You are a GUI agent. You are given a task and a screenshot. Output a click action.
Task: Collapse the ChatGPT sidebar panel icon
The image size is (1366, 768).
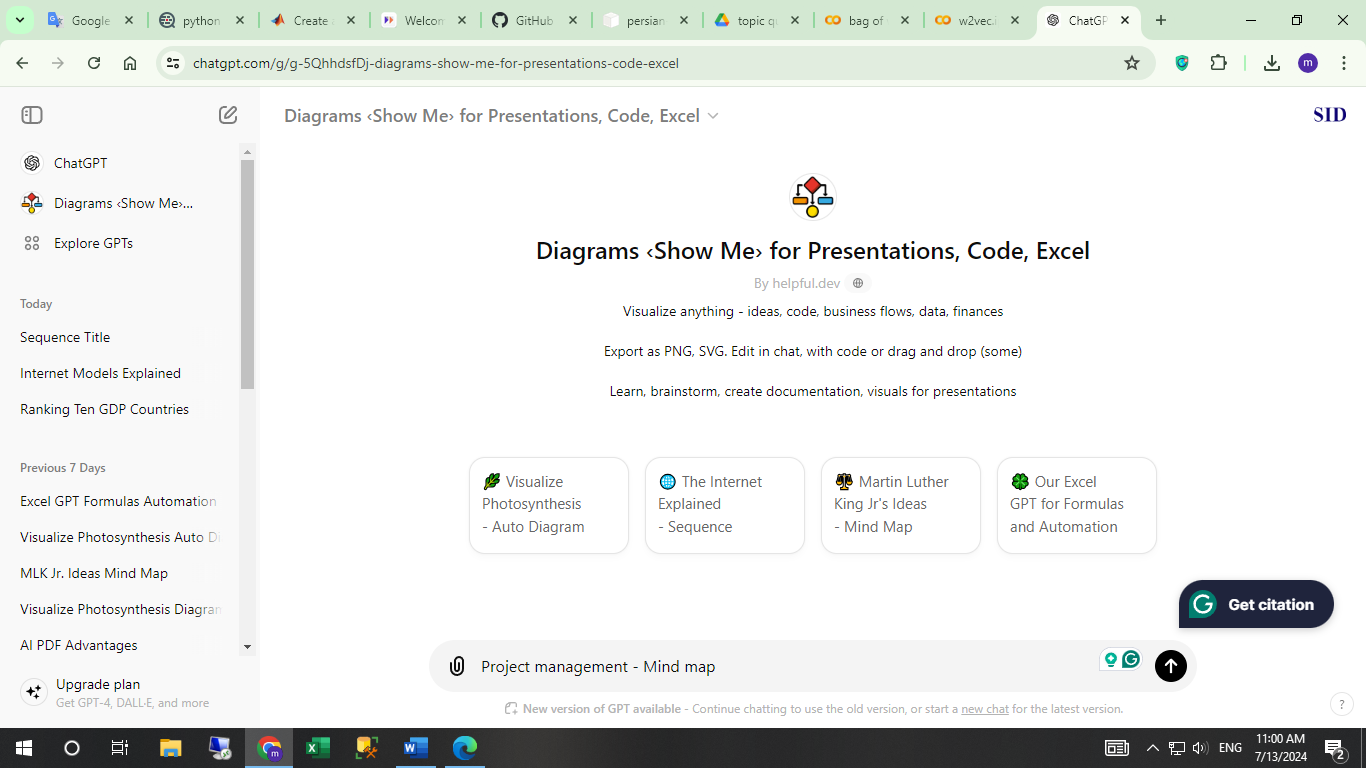(x=32, y=115)
